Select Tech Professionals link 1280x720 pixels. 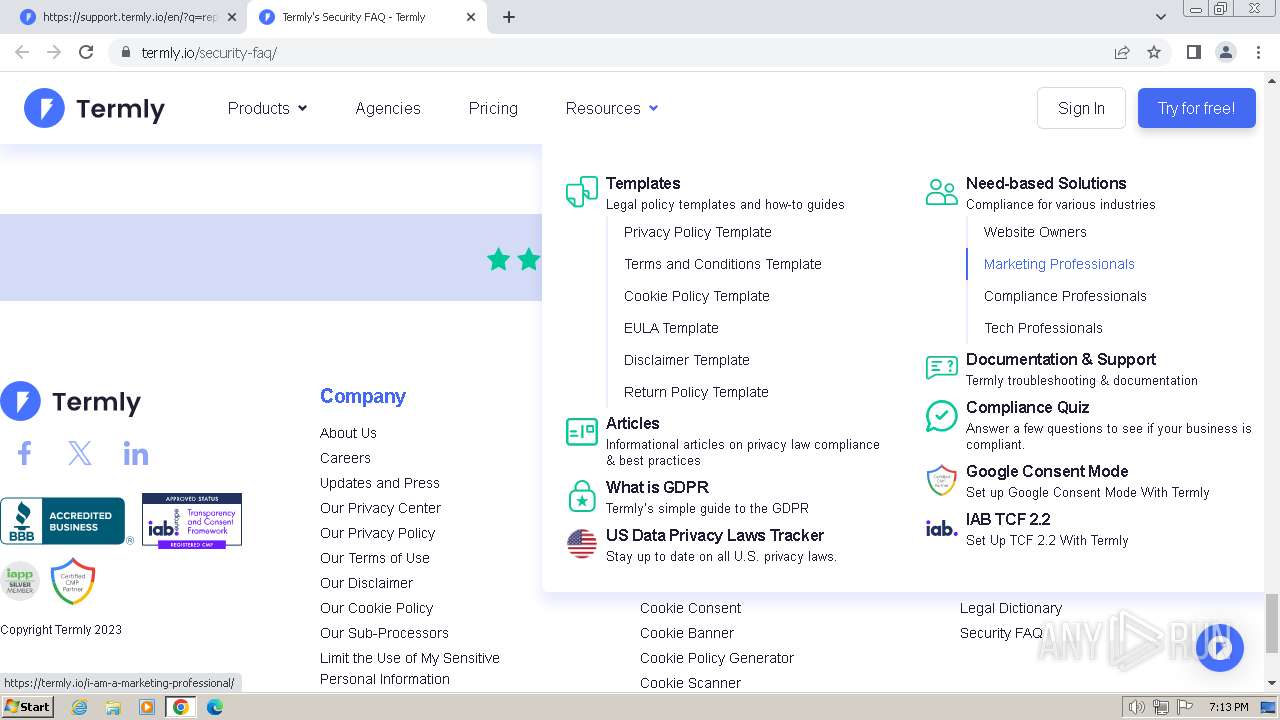pyautogui.click(x=1043, y=328)
